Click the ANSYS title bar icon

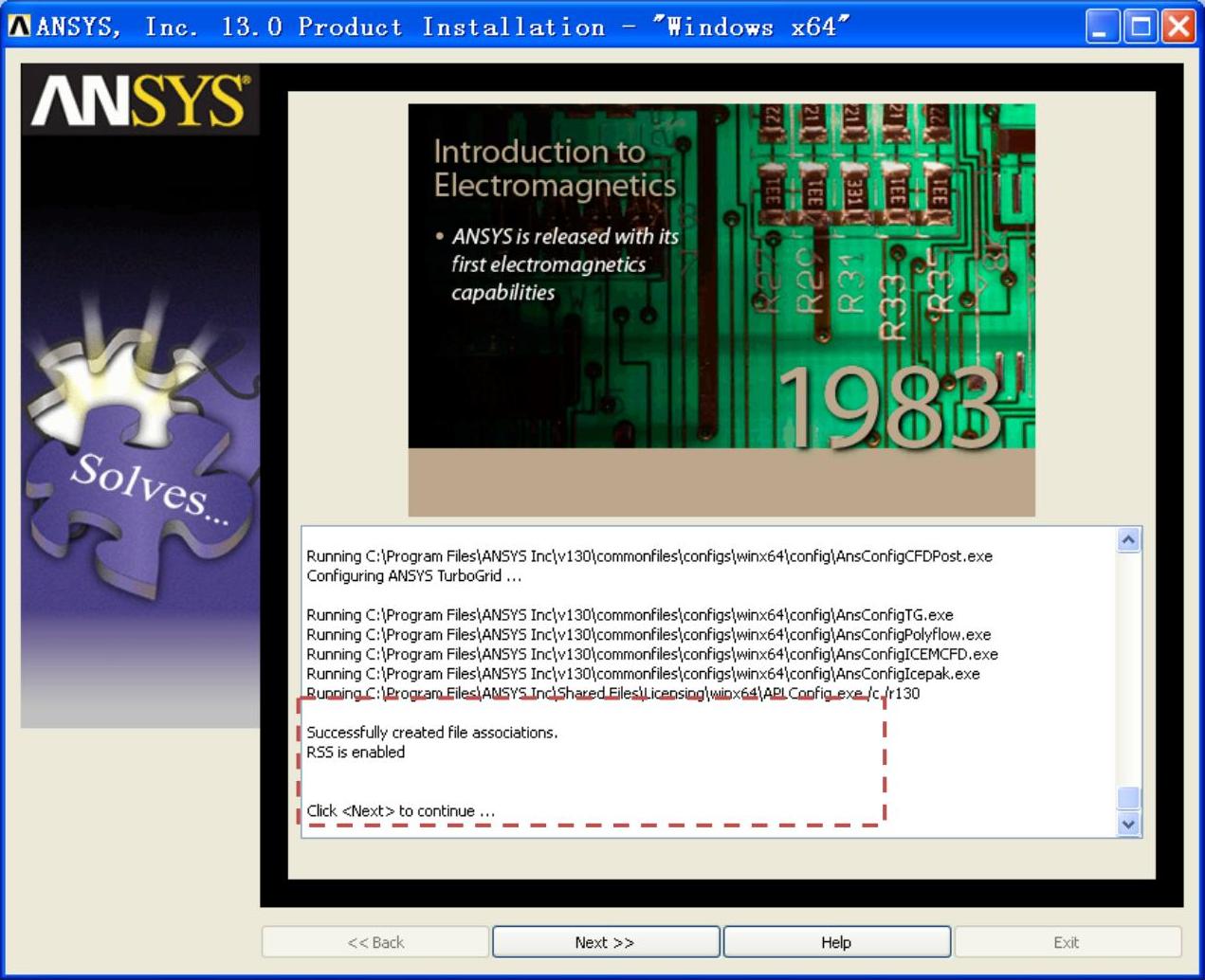pos(19,26)
